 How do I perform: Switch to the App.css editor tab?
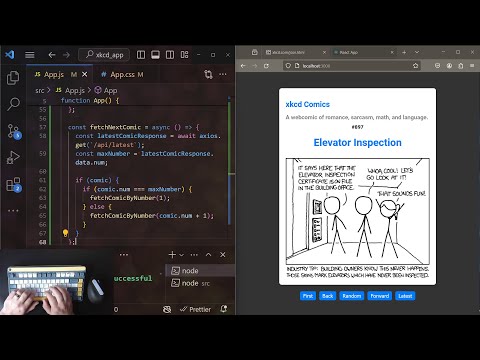(122, 74)
